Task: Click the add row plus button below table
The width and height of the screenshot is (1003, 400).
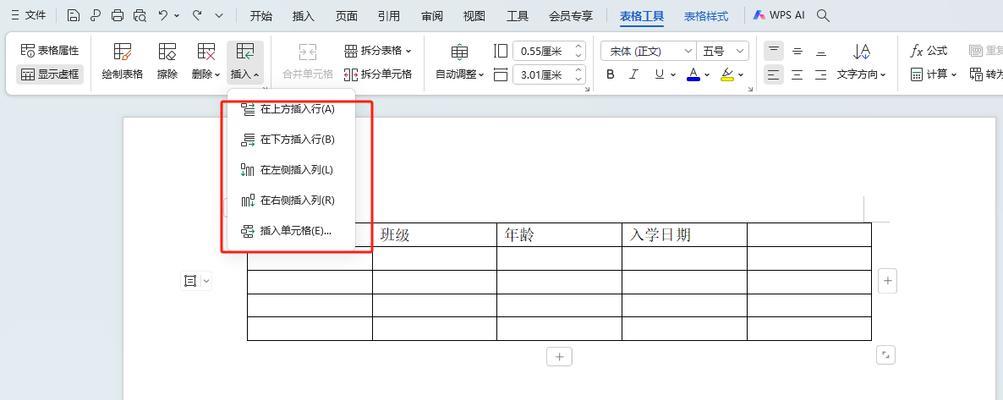Action: 559,357
